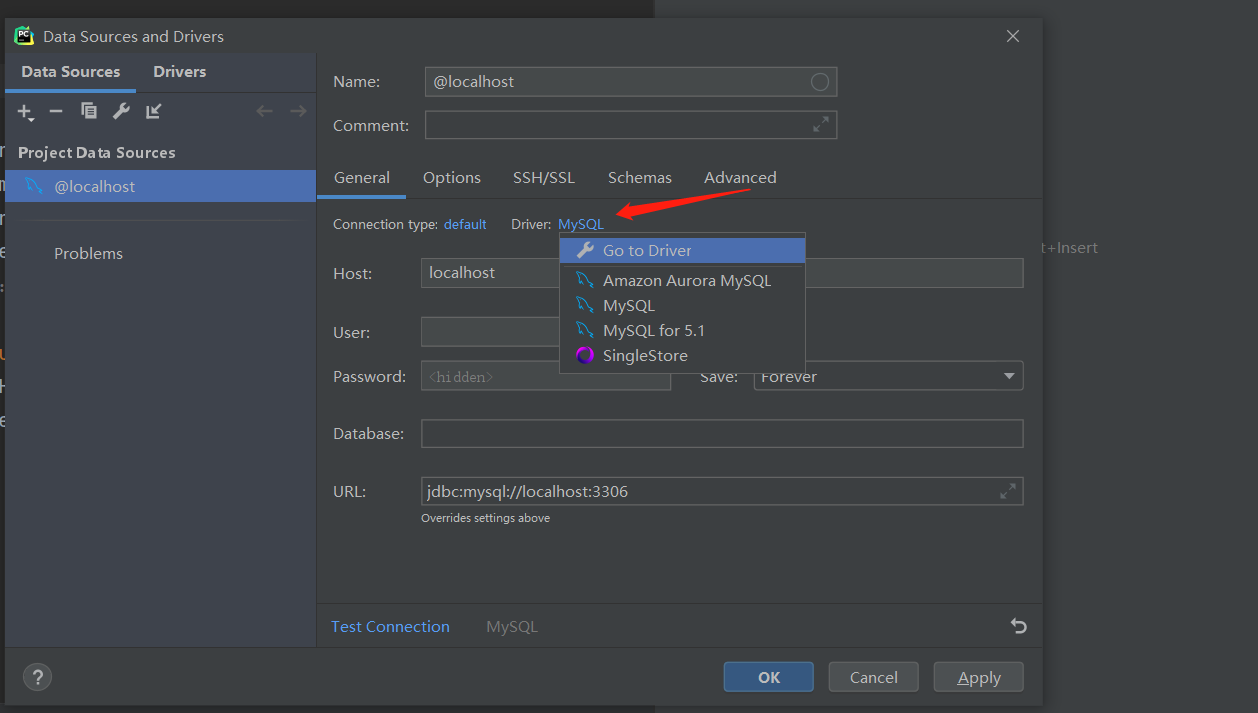Open the Save password Forever dropdown

[888, 376]
